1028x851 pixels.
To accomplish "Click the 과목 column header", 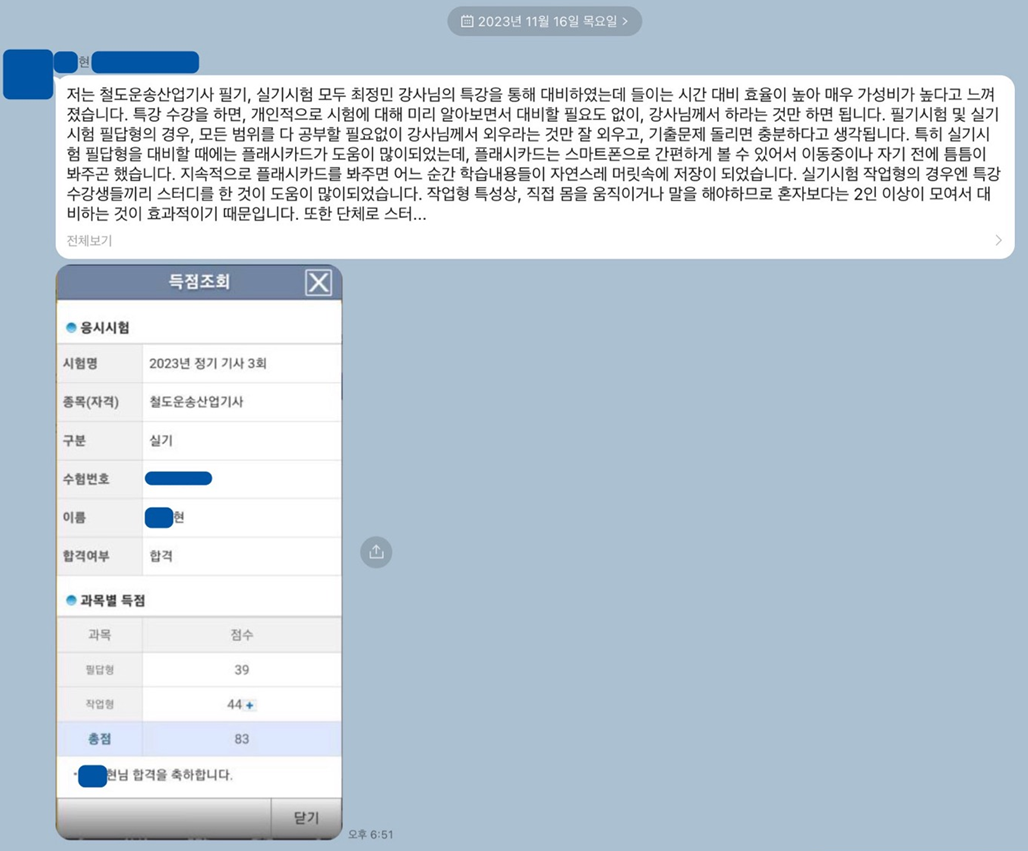I will point(100,635).
